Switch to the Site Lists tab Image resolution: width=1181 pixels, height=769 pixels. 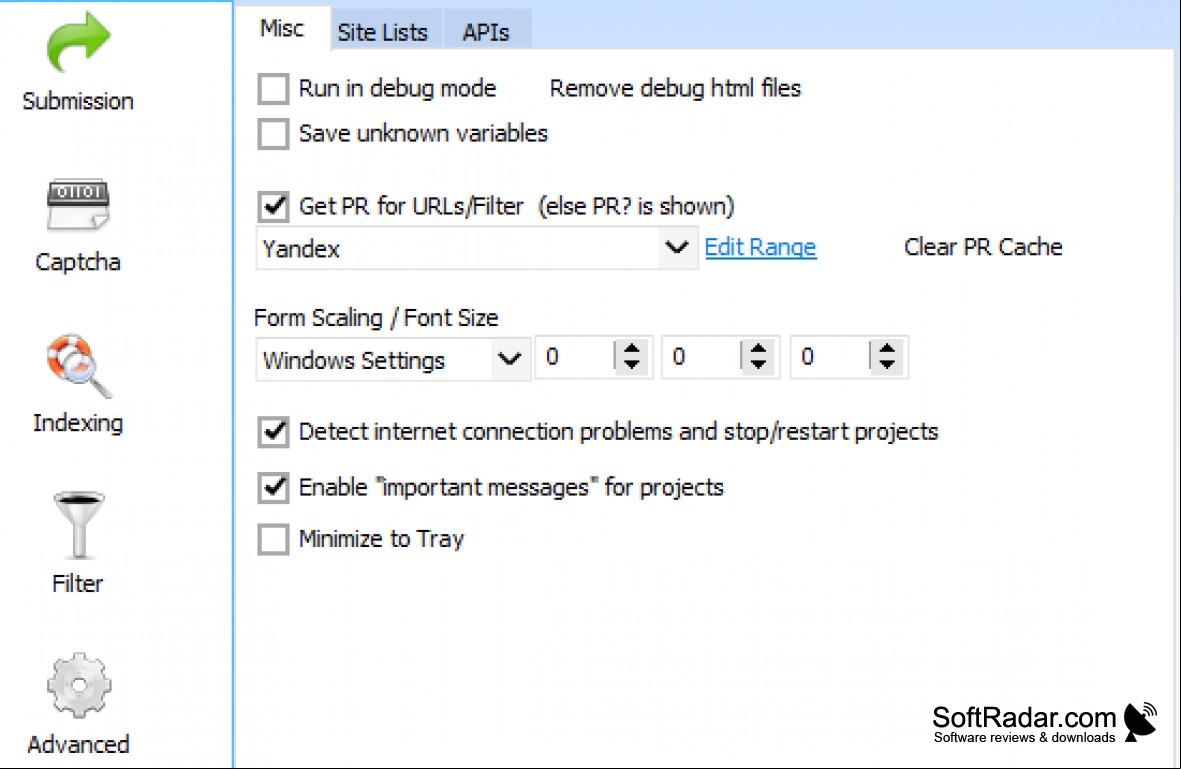tap(383, 32)
